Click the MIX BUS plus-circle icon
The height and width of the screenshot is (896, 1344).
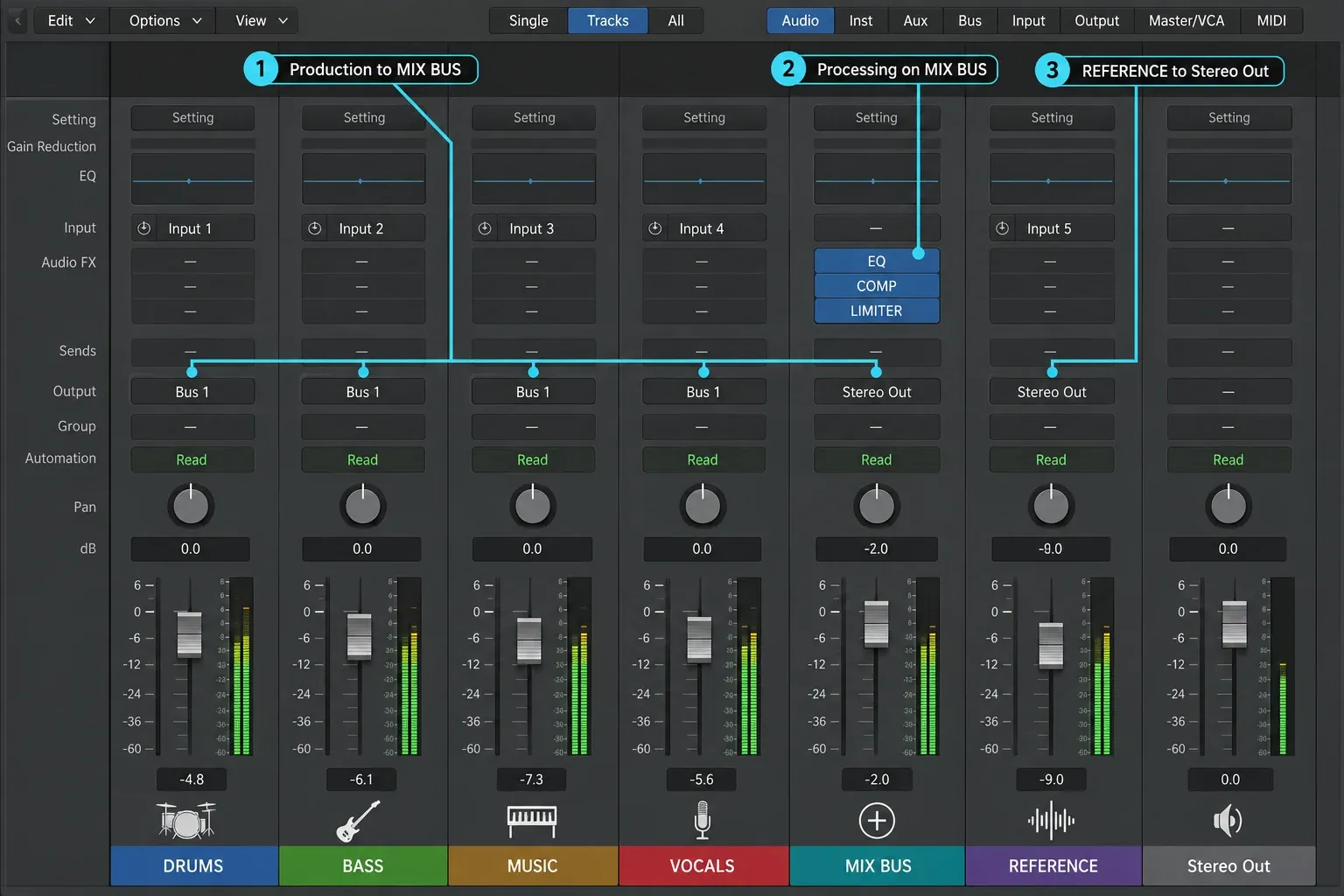(877, 821)
